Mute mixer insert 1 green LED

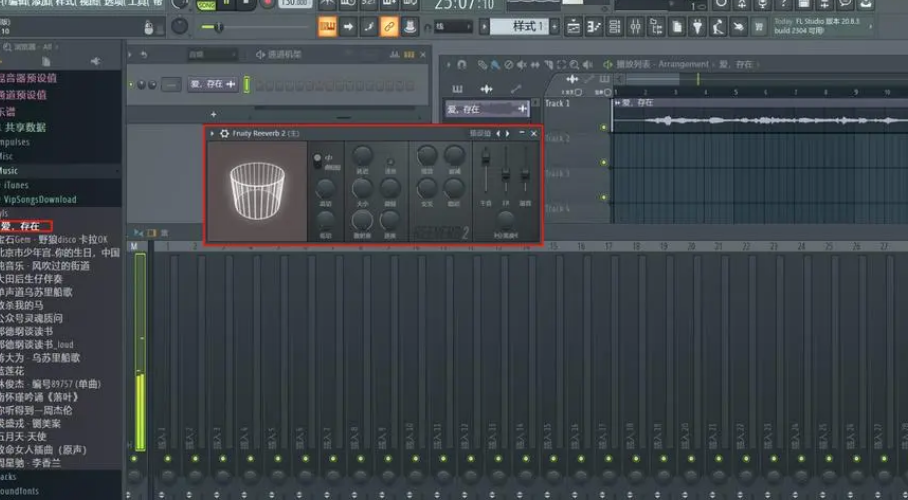point(168,458)
